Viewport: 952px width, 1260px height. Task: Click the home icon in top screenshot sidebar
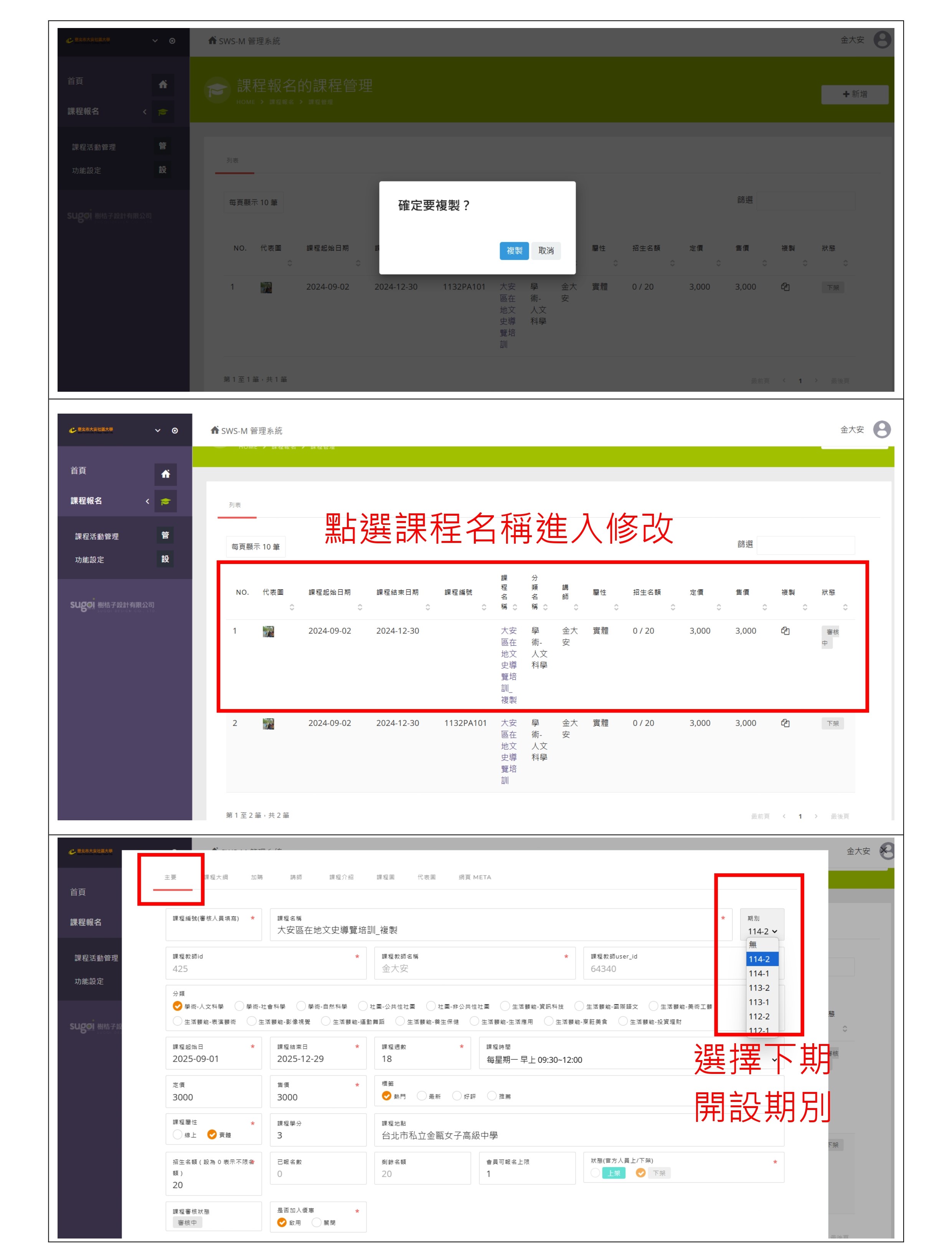(x=163, y=84)
